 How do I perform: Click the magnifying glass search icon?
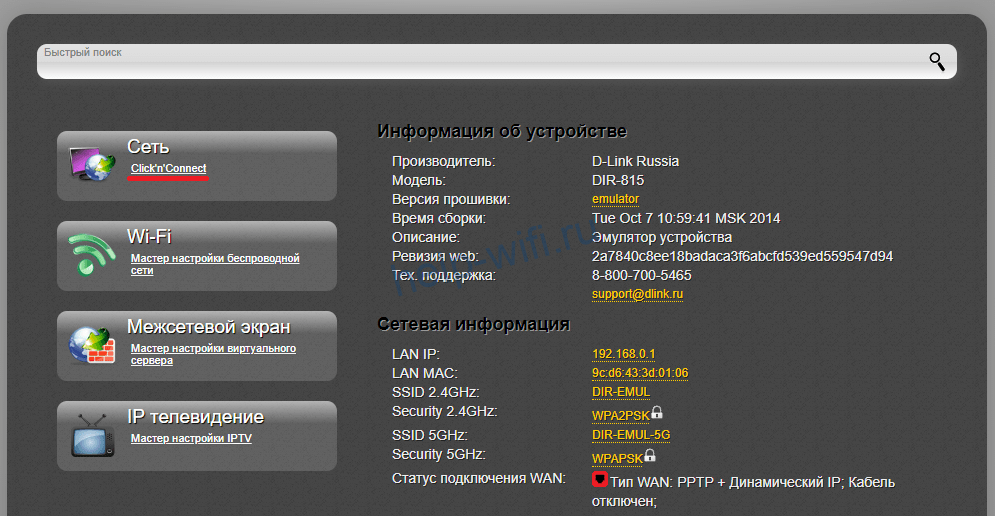point(936,61)
